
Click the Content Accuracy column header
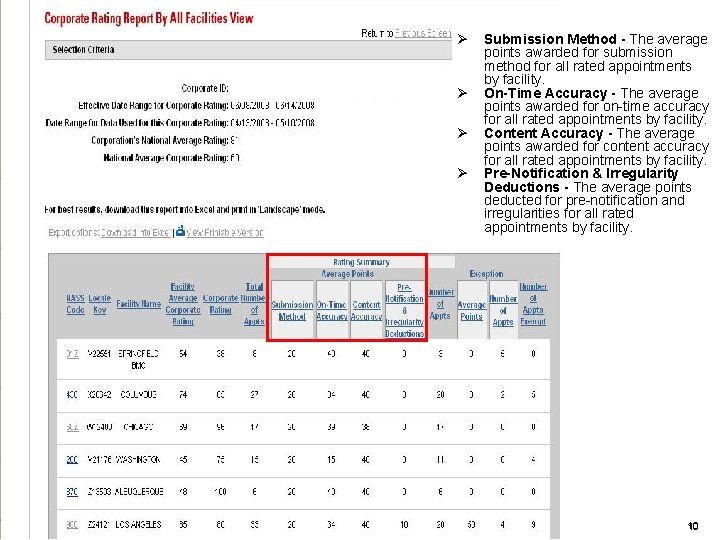[x=366, y=311]
